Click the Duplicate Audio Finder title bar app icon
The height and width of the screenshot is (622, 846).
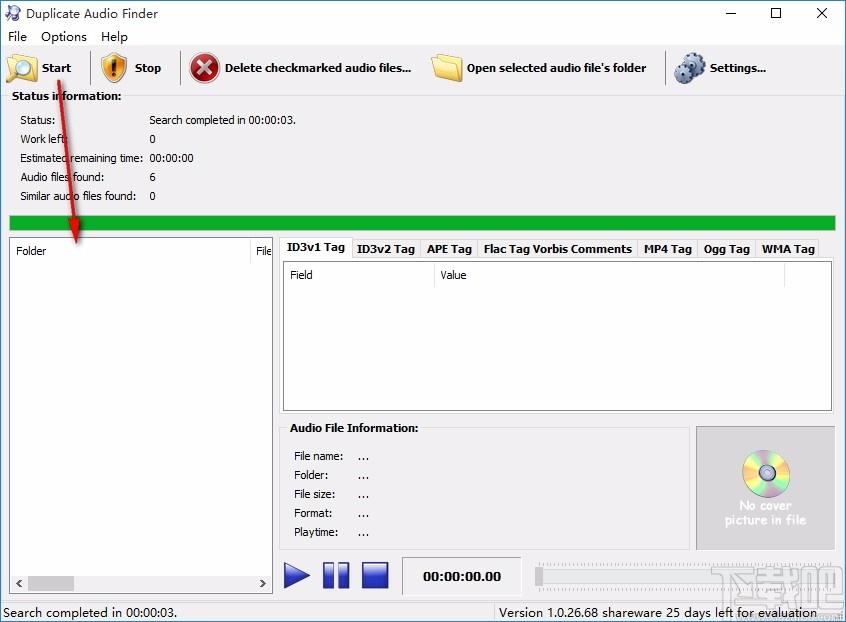12,13
